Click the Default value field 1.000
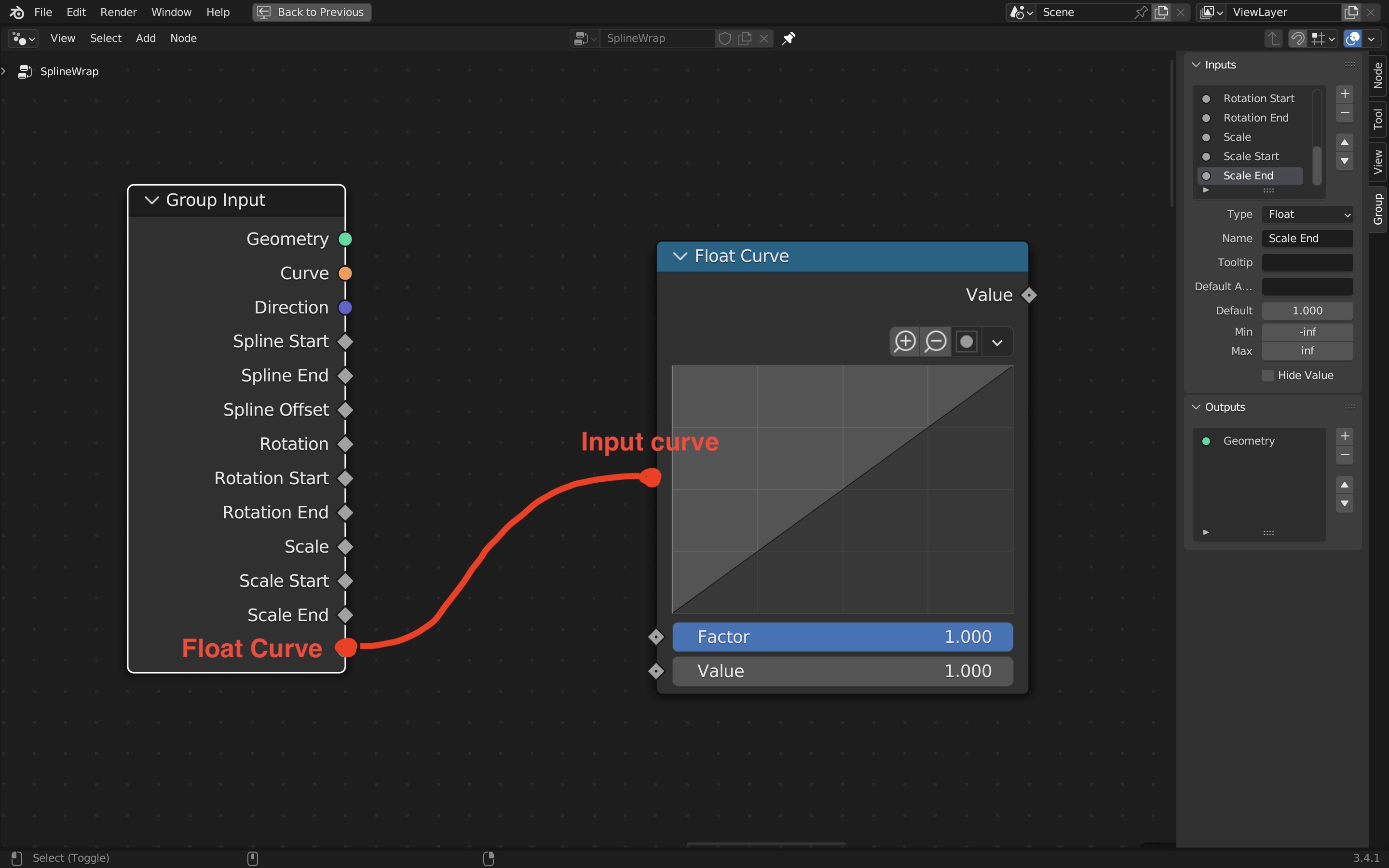Screen dimensions: 1389x868 click(1307, 311)
